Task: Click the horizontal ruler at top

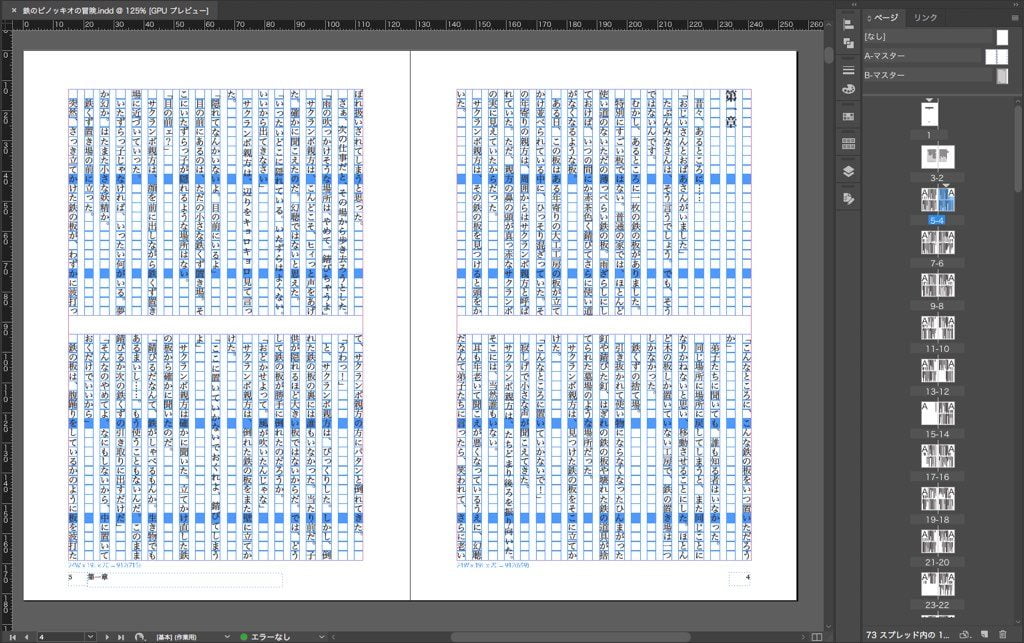Action: pos(418,24)
